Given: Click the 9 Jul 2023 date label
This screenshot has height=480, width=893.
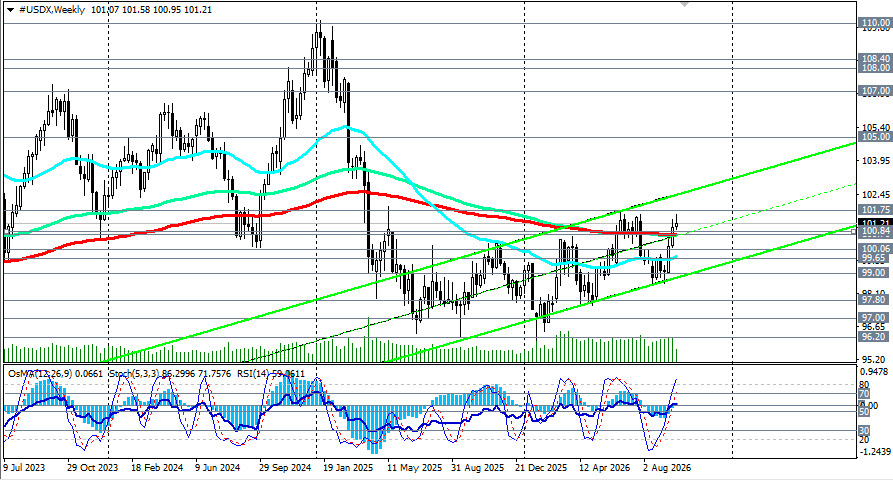Looking at the screenshot, I should pyautogui.click(x=24, y=467).
